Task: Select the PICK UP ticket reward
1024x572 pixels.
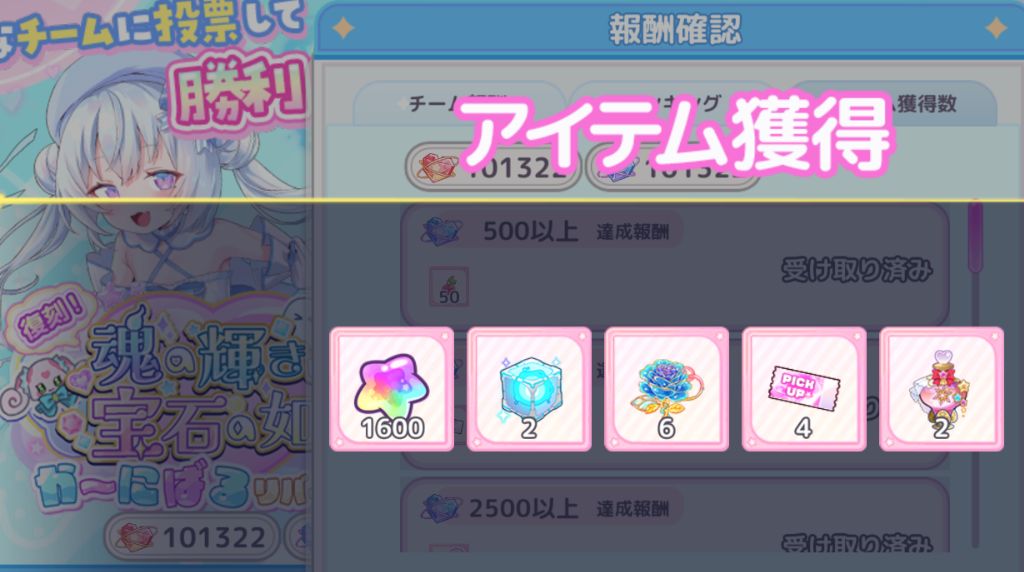Action: tap(805, 390)
